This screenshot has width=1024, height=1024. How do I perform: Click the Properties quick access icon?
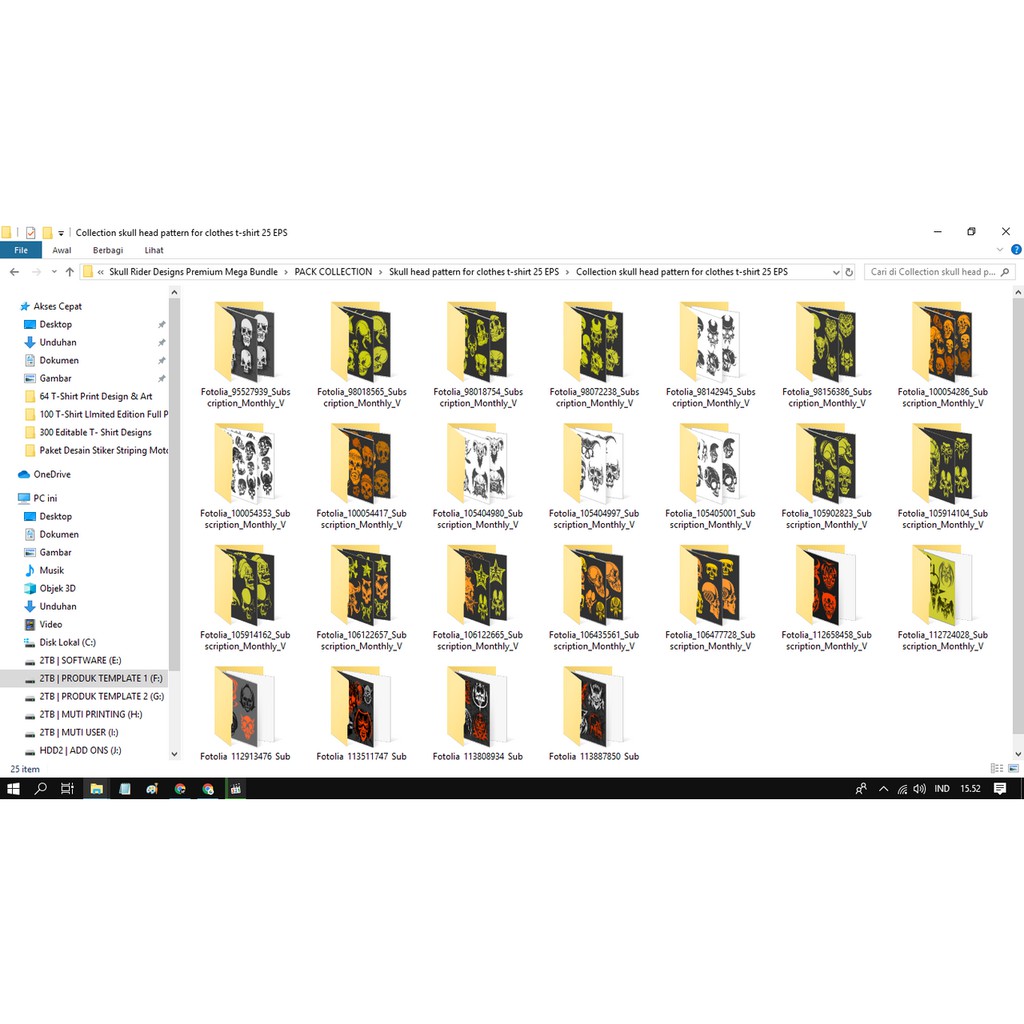point(30,232)
